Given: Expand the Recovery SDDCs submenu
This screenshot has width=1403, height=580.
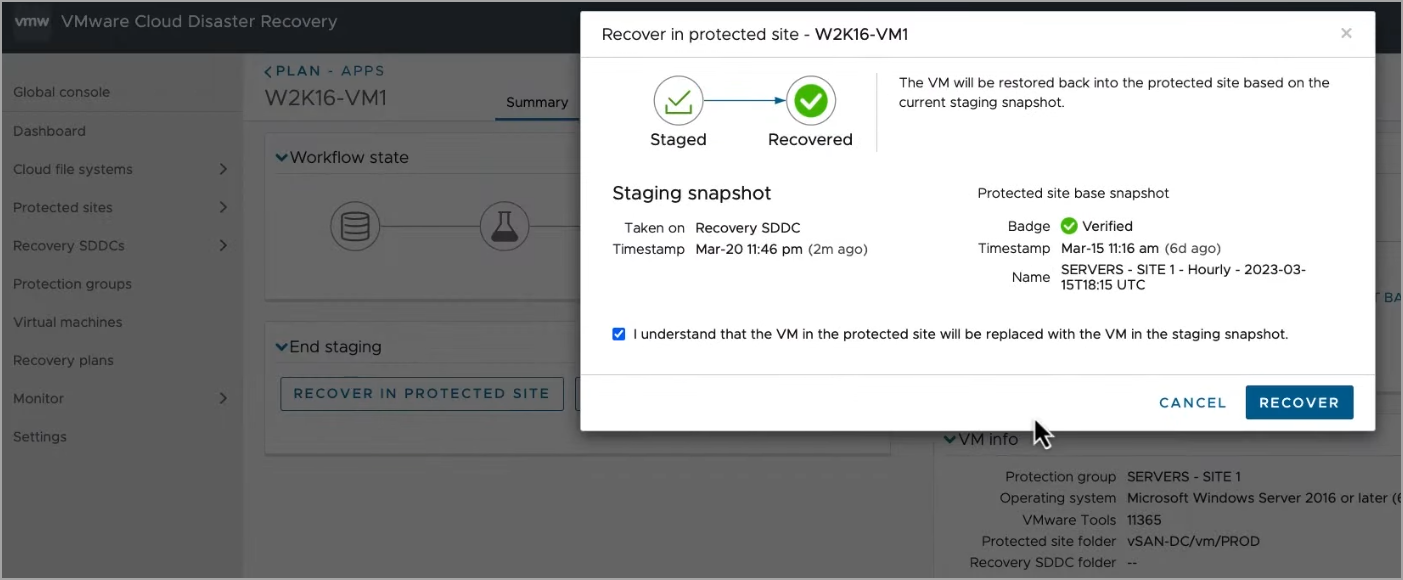Looking at the screenshot, I should coord(223,245).
